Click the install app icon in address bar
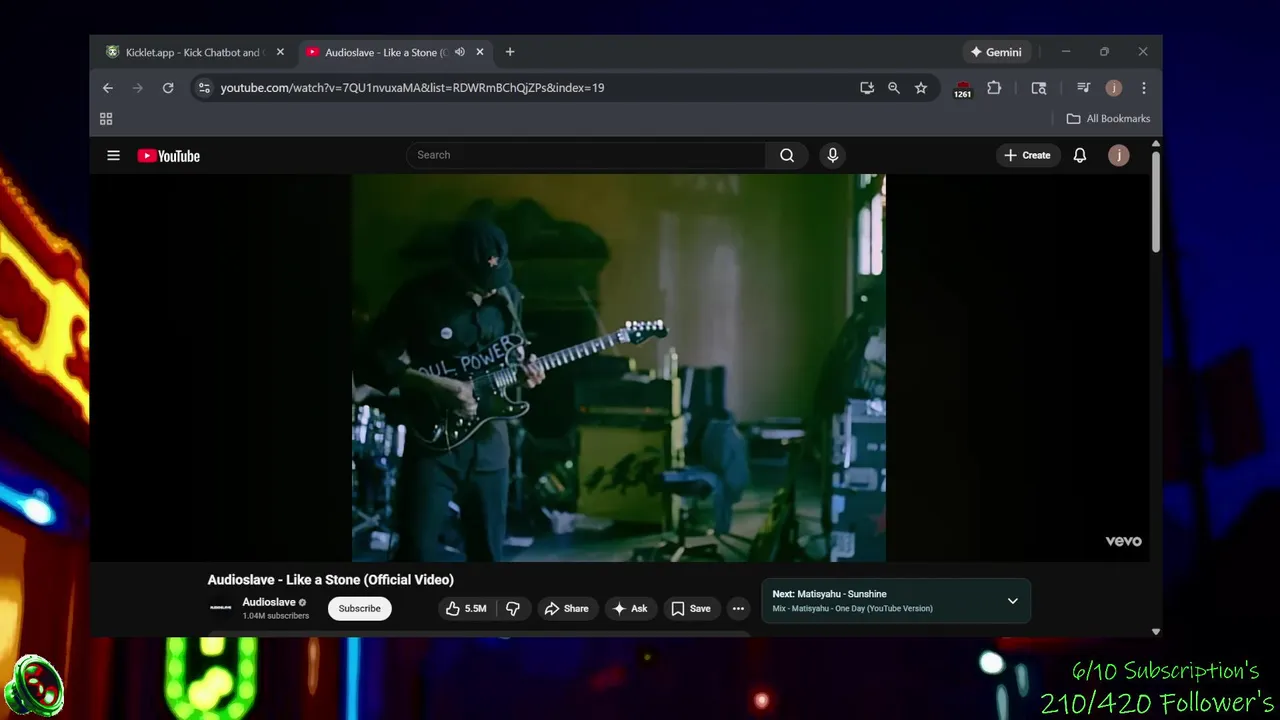 [867, 88]
